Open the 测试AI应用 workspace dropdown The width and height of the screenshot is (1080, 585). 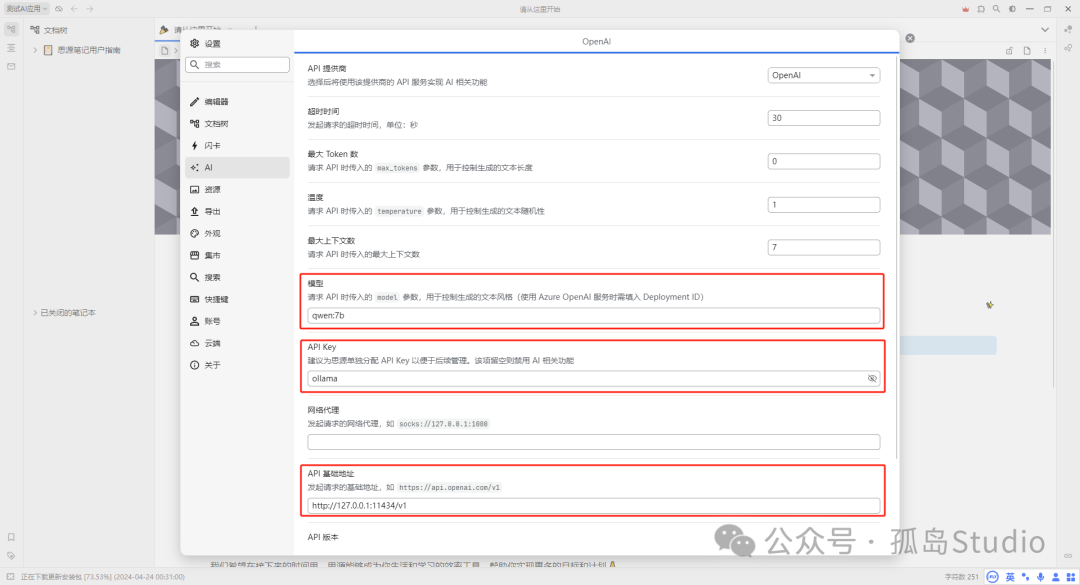pos(27,9)
